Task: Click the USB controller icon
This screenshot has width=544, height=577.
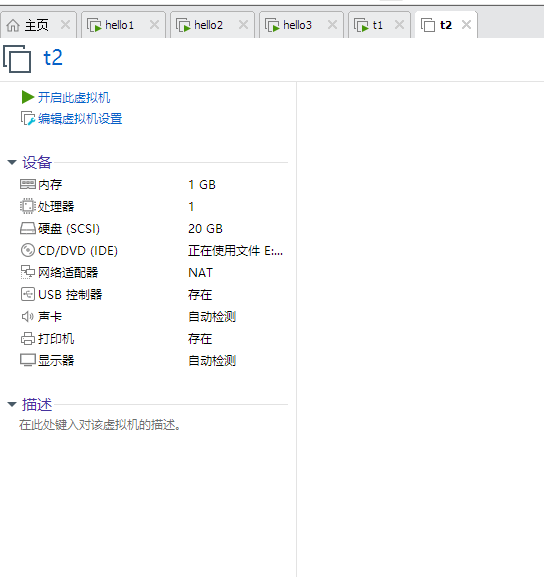Action: [x=28, y=294]
